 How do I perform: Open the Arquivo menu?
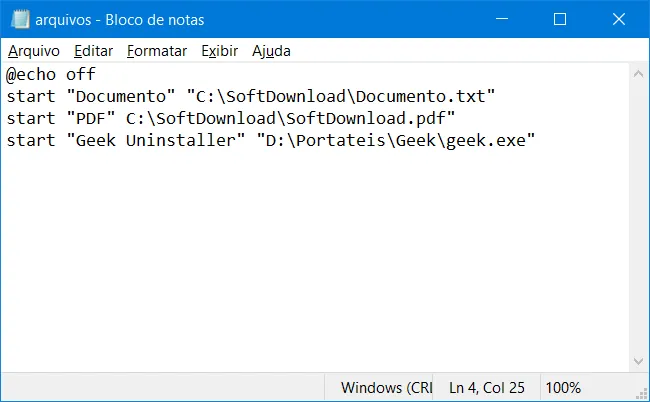coord(34,51)
